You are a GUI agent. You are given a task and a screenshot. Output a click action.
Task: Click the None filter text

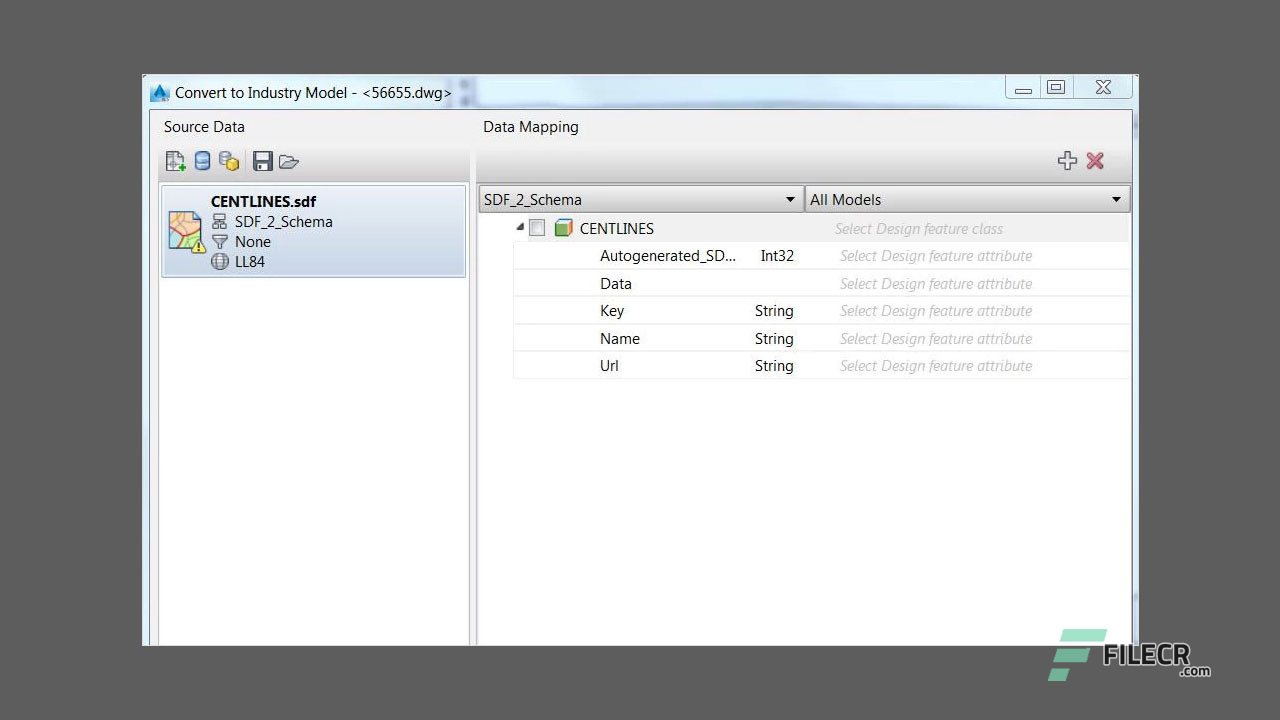253,242
